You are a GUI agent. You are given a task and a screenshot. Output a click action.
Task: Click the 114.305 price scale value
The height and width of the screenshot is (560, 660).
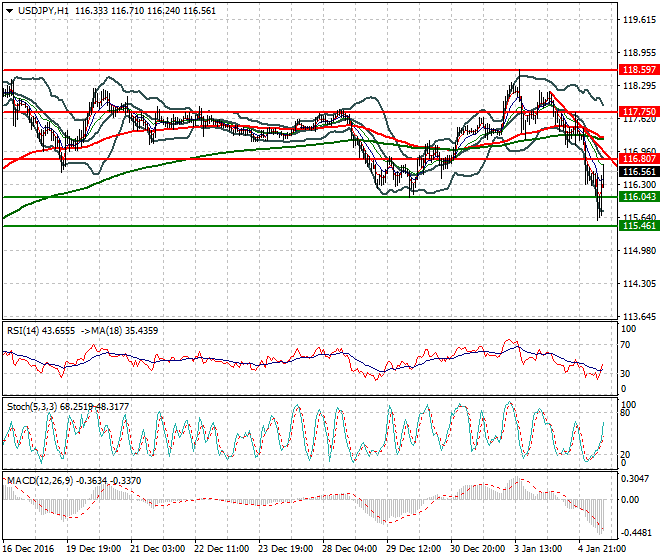639,284
